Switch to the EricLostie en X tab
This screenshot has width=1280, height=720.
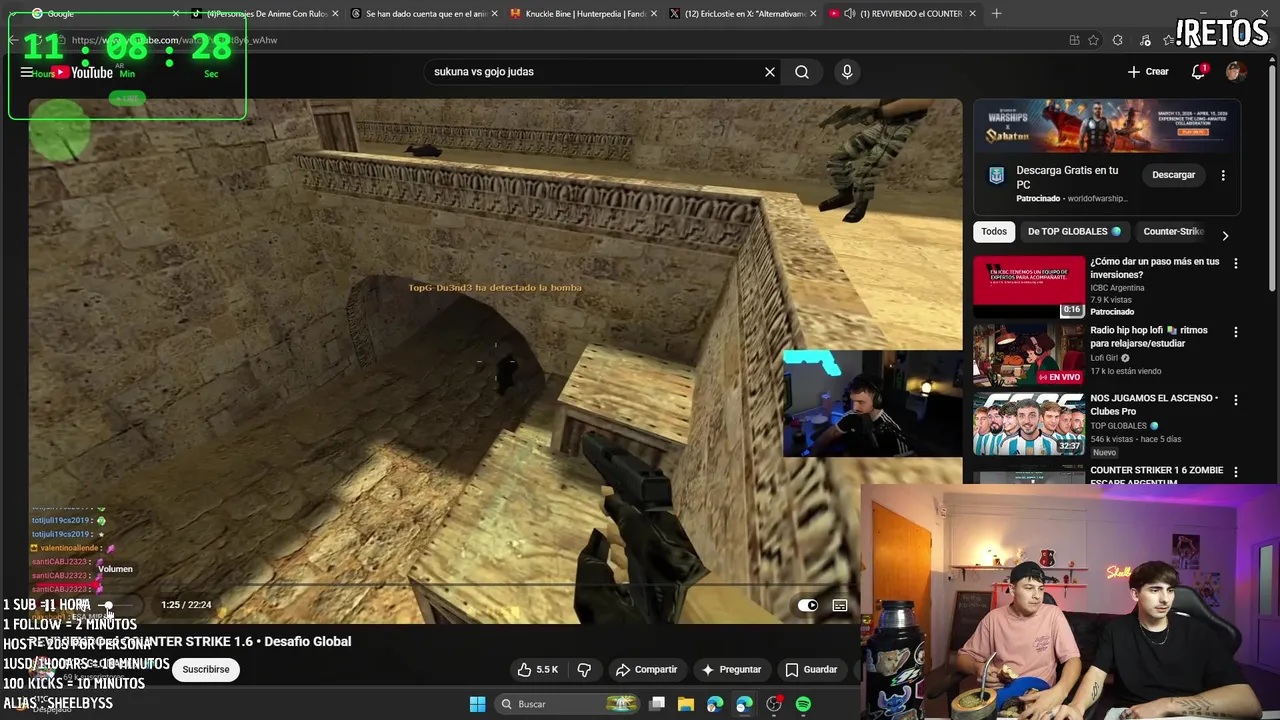742,14
